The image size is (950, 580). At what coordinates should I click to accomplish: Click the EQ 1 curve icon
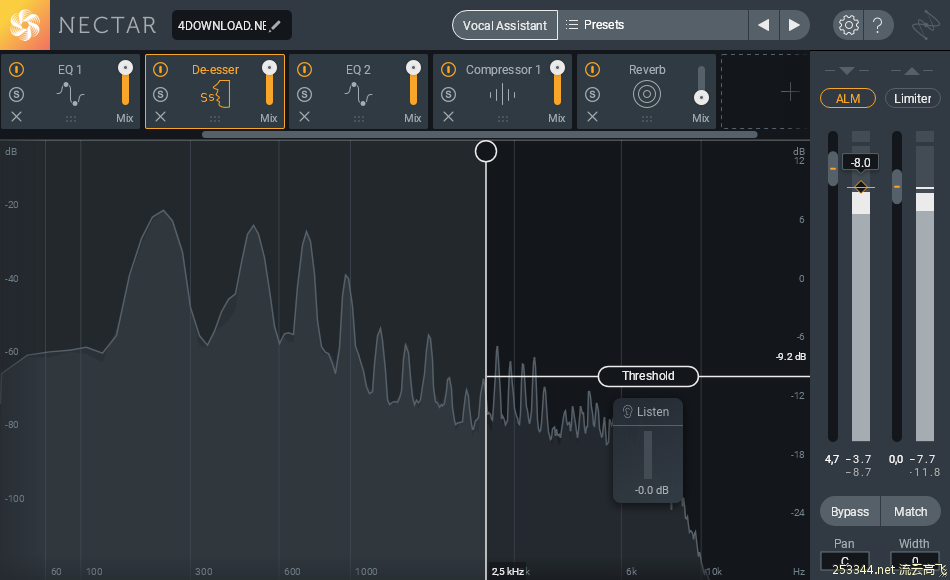click(70, 94)
